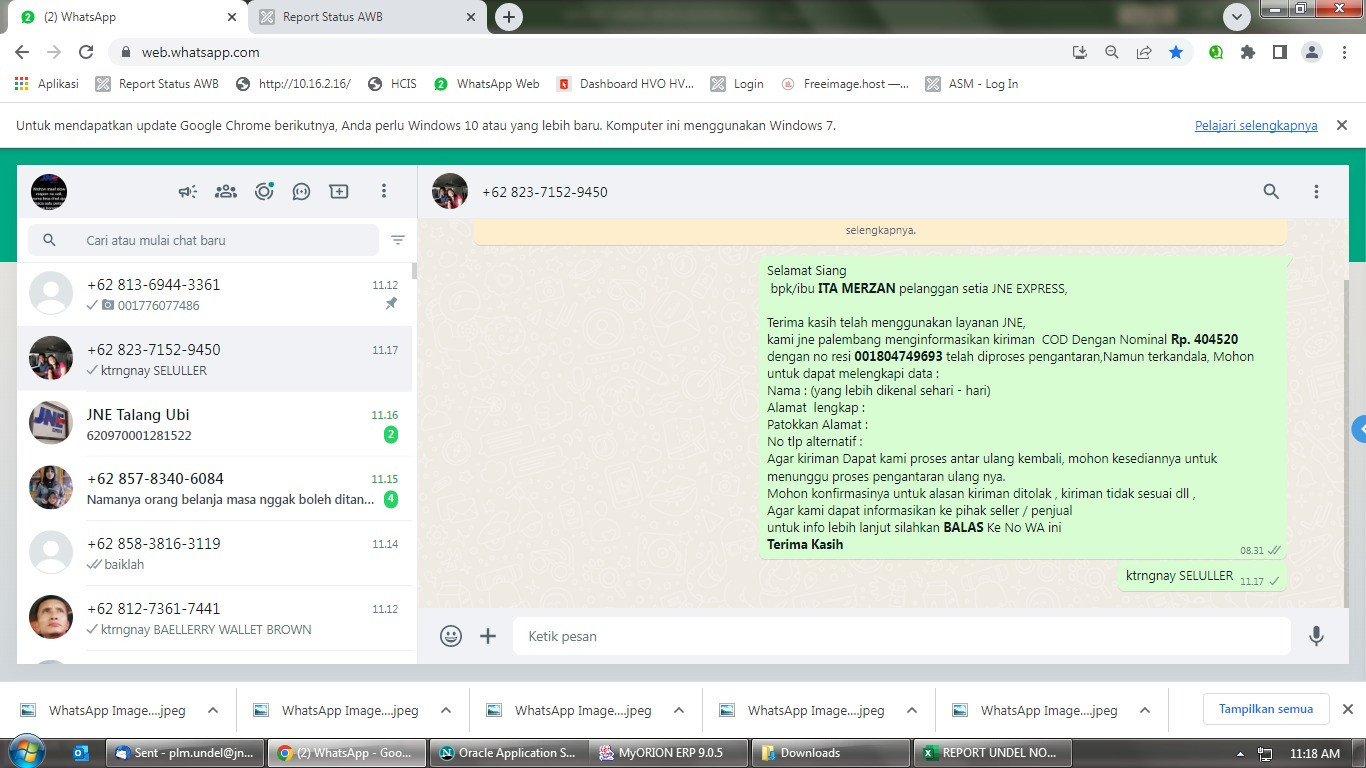Click the Pelajari selengkapnya link
This screenshot has width=1366, height=768.
point(1256,126)
